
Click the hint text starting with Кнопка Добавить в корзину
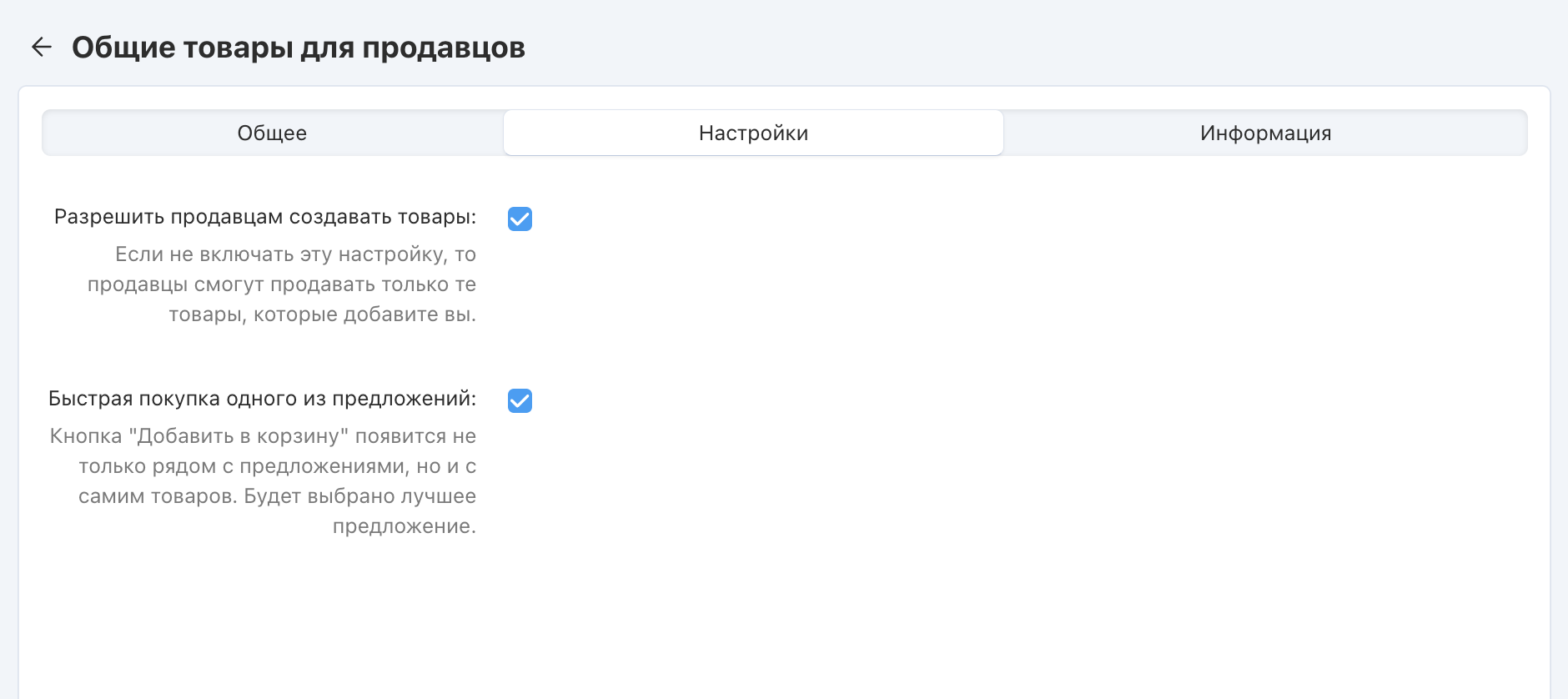point(263,436)
